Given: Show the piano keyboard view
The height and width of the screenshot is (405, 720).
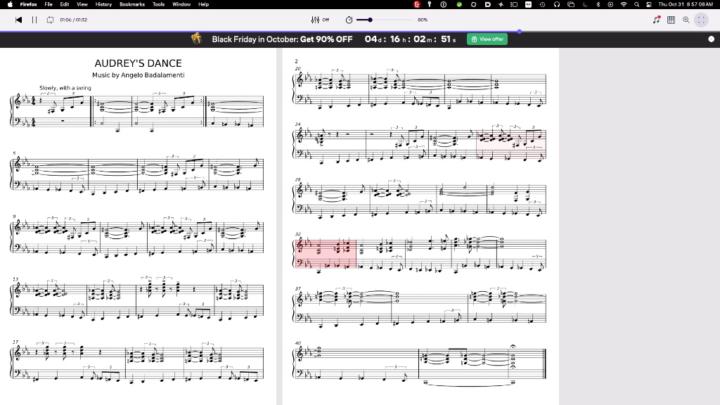Looking at the screenshot, I should tap(671, 20).
